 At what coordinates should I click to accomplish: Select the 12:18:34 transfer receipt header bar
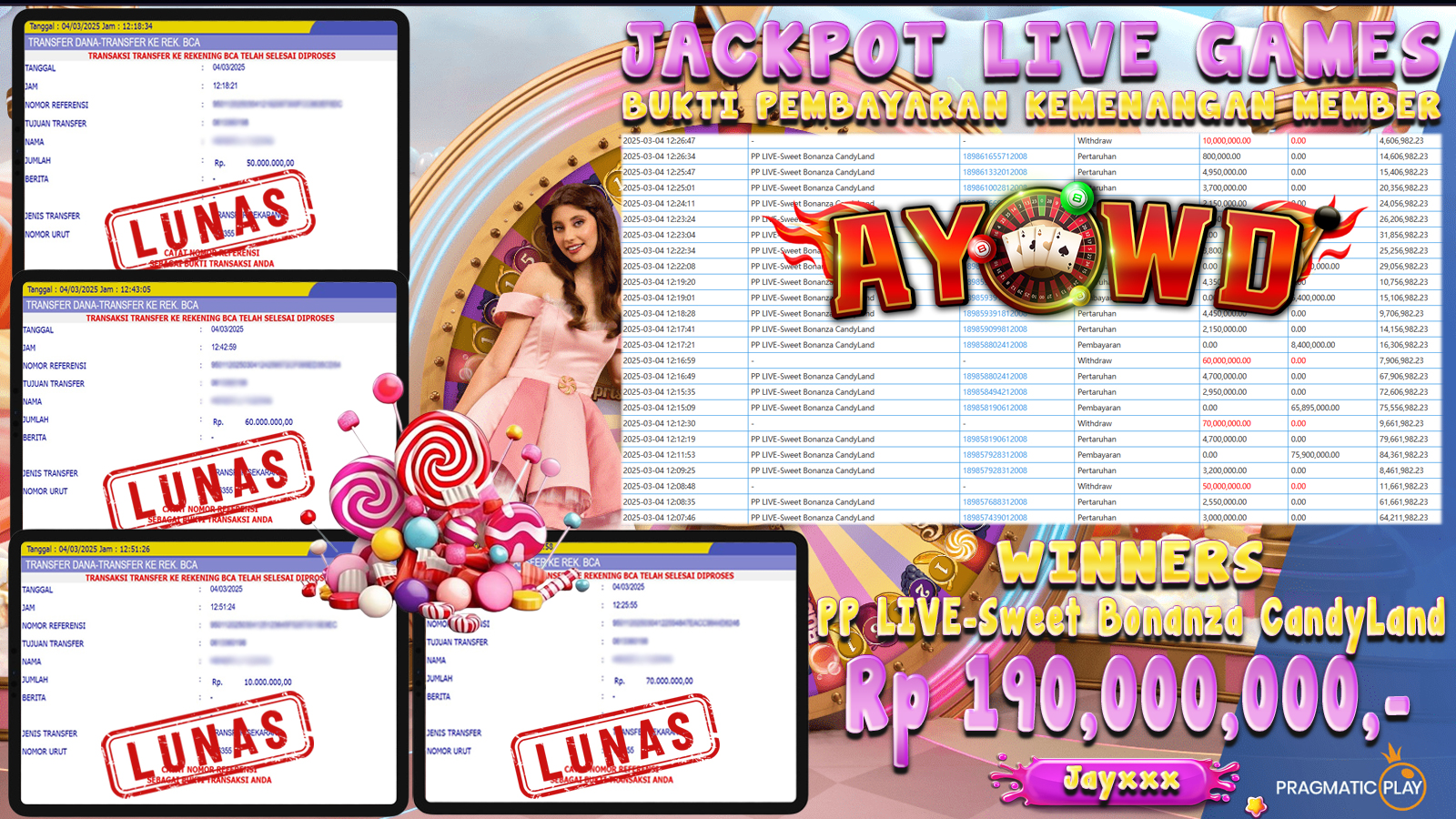coord(209,42)
